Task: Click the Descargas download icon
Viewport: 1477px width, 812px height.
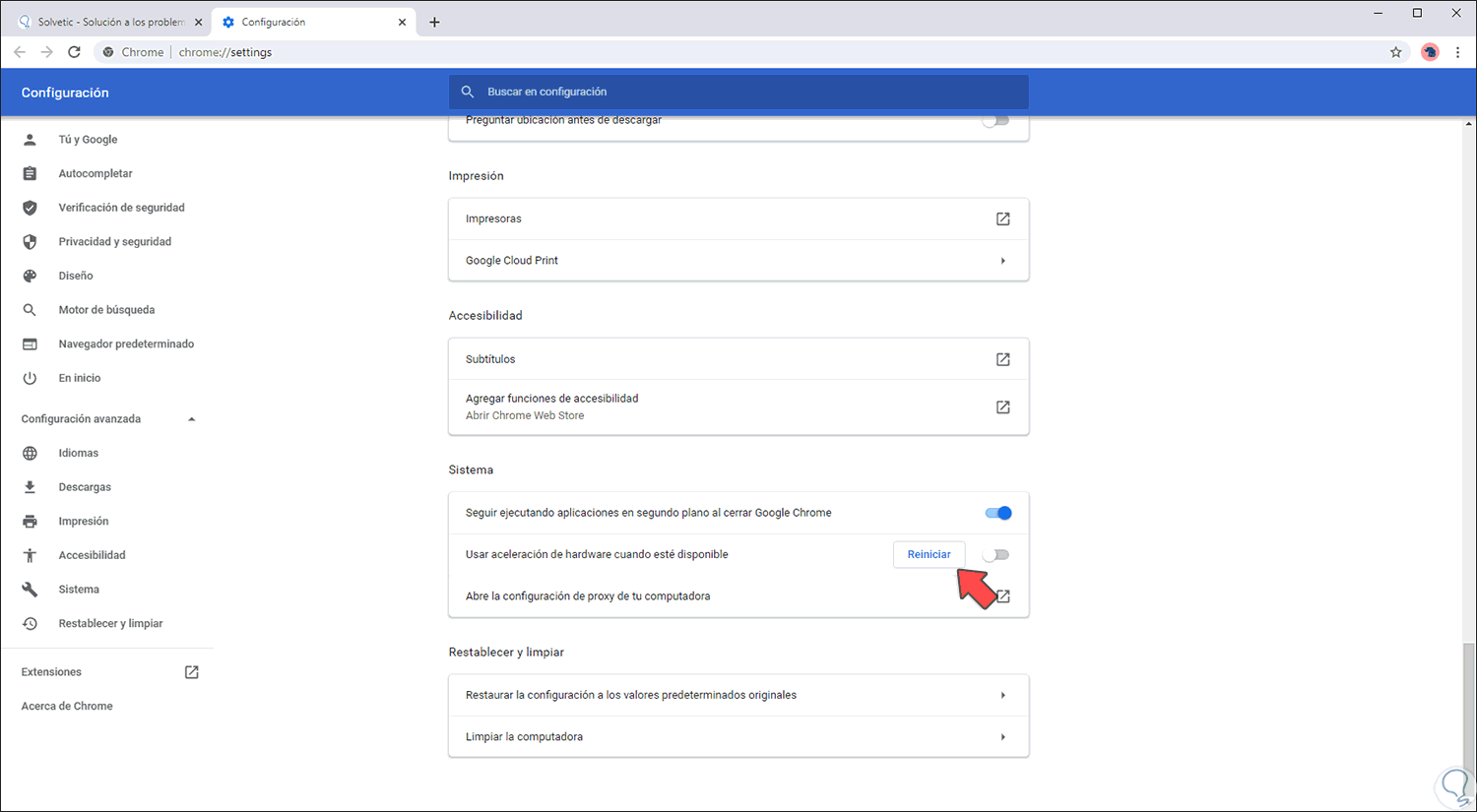Action: point(30,487)
